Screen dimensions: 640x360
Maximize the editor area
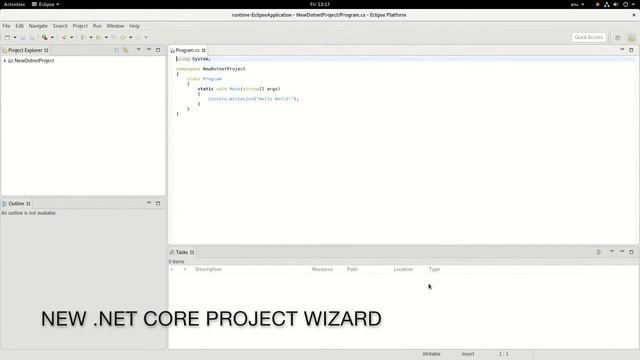coord(631,50)
